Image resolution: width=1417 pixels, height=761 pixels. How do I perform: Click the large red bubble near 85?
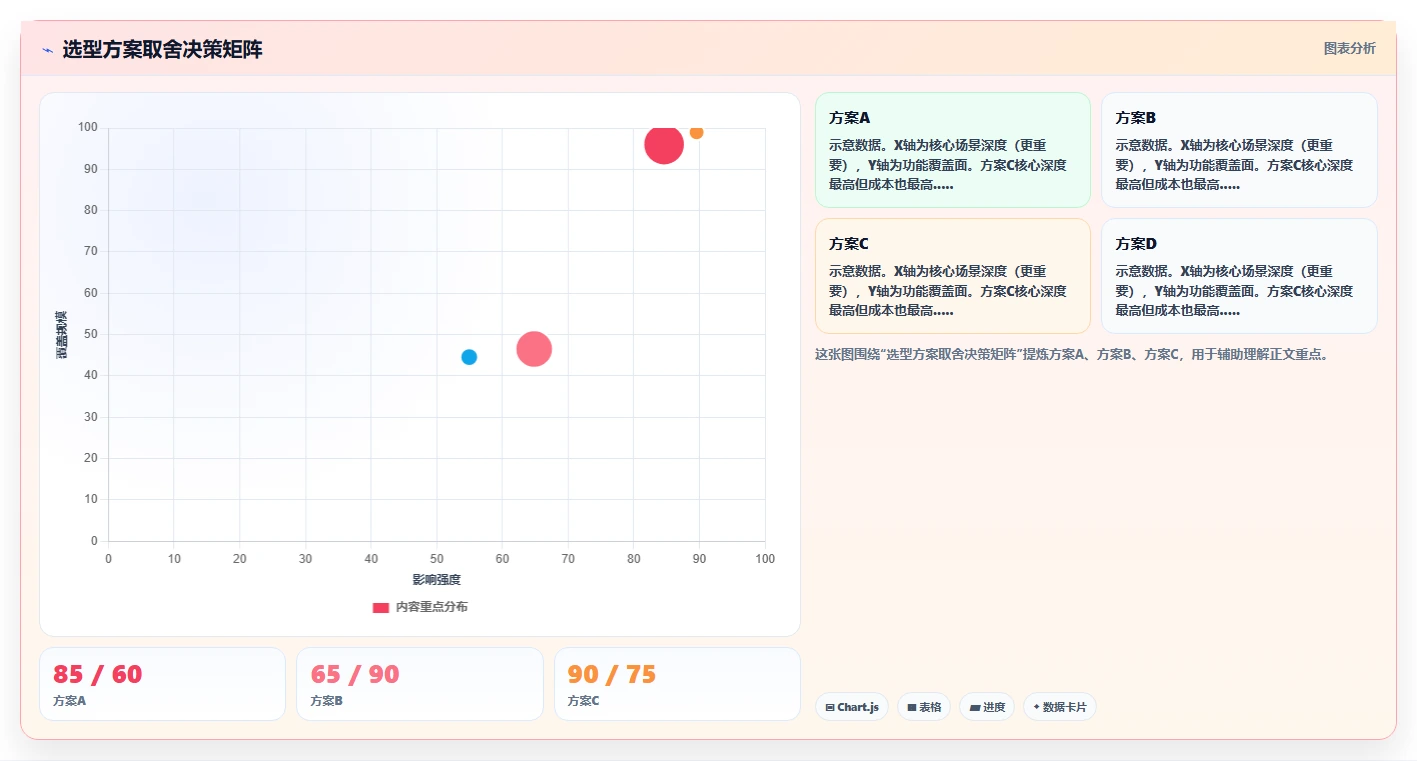[664, 145]
